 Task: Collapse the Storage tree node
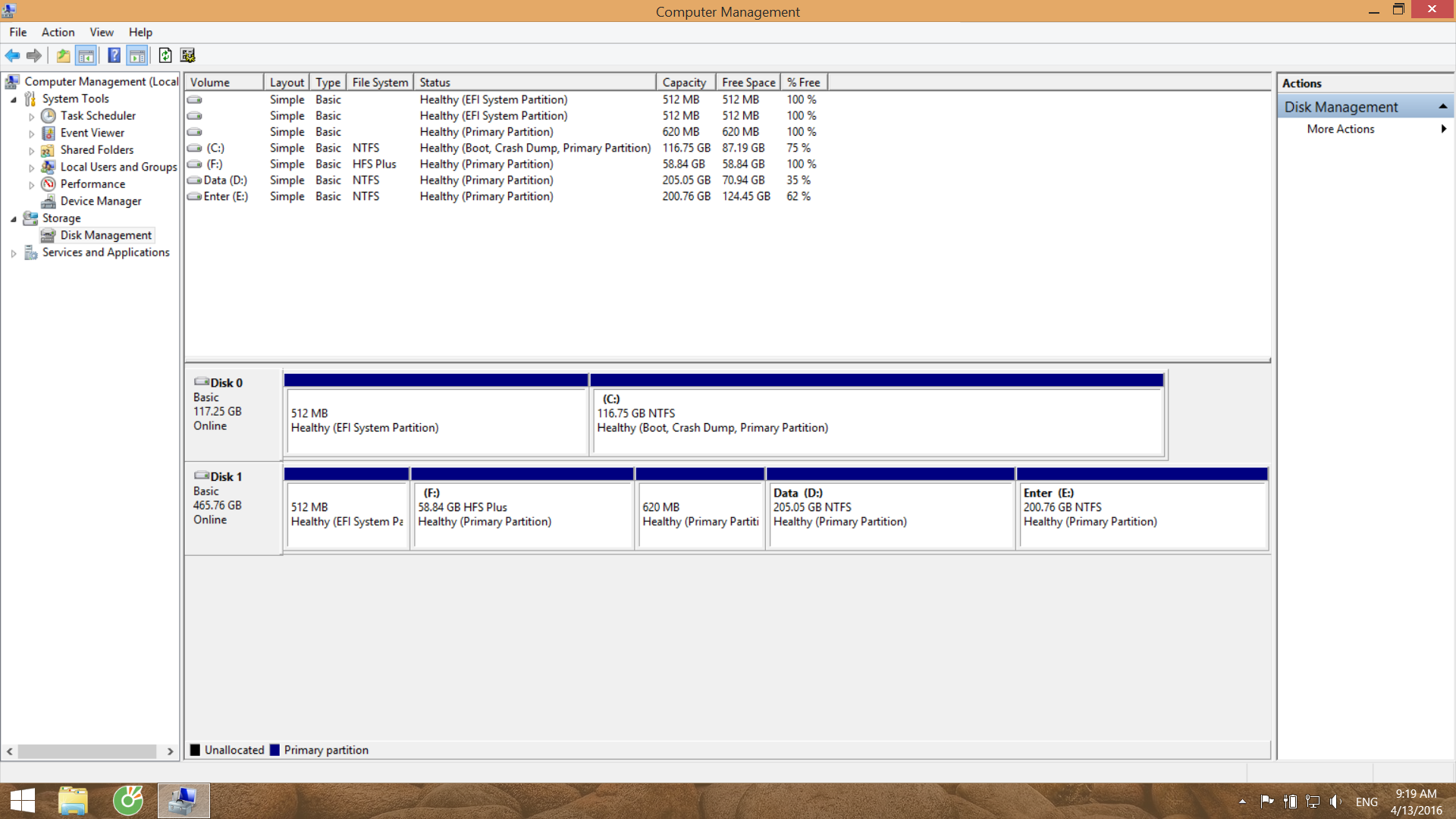click(14, 219)
